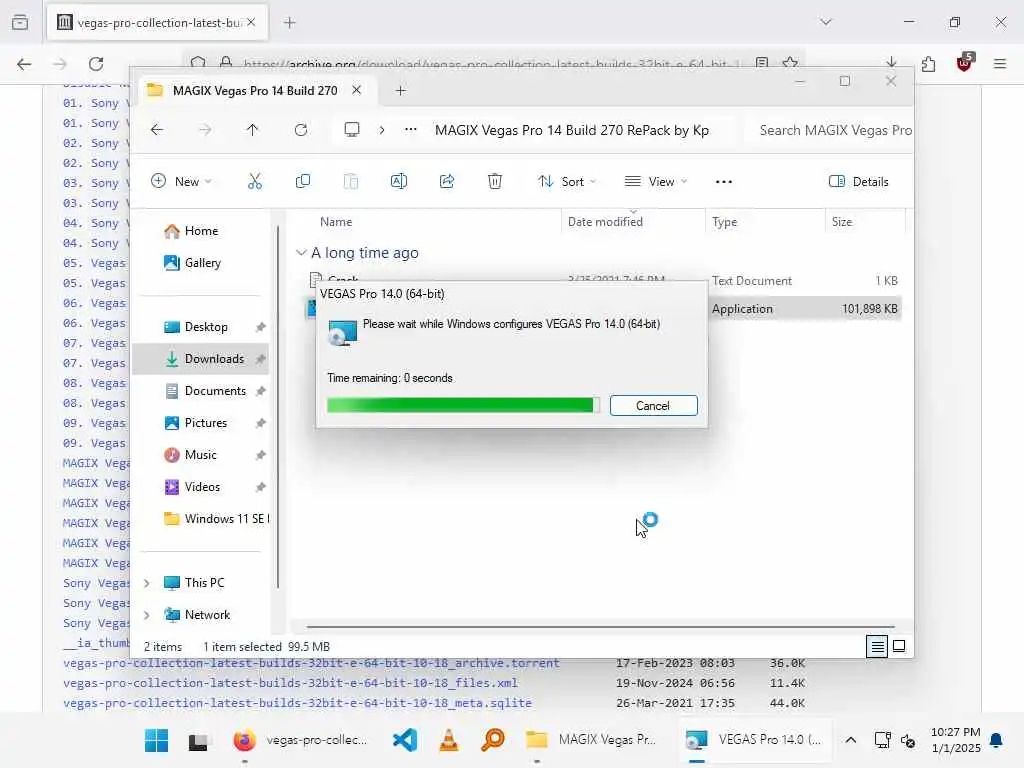
Task: Open the See more ellipsis menu in toolbar
Action: click(x=724, y=182)
